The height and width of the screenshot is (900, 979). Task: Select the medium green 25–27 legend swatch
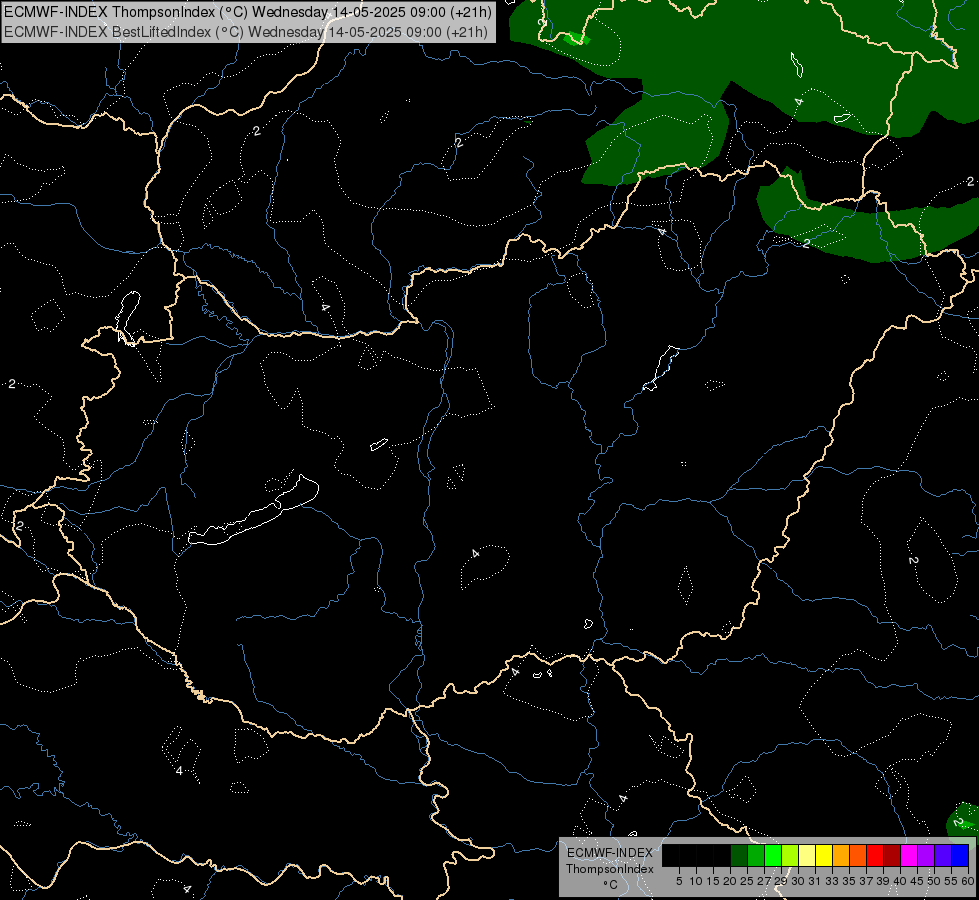click(756, 855)
